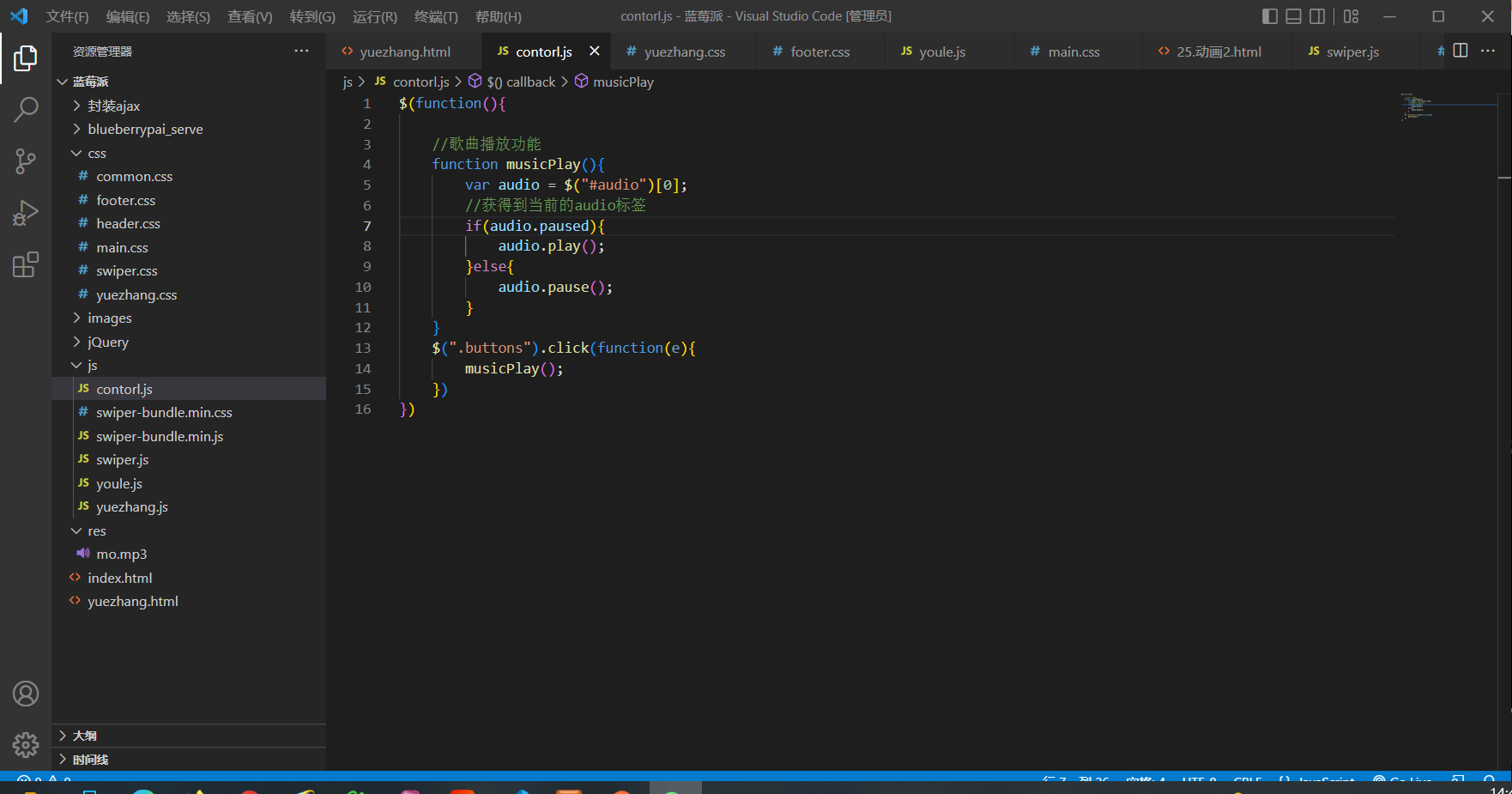Open editor More Actions ellipsis
This screenshot has width=1512, height=794.
click(1488, 51)
